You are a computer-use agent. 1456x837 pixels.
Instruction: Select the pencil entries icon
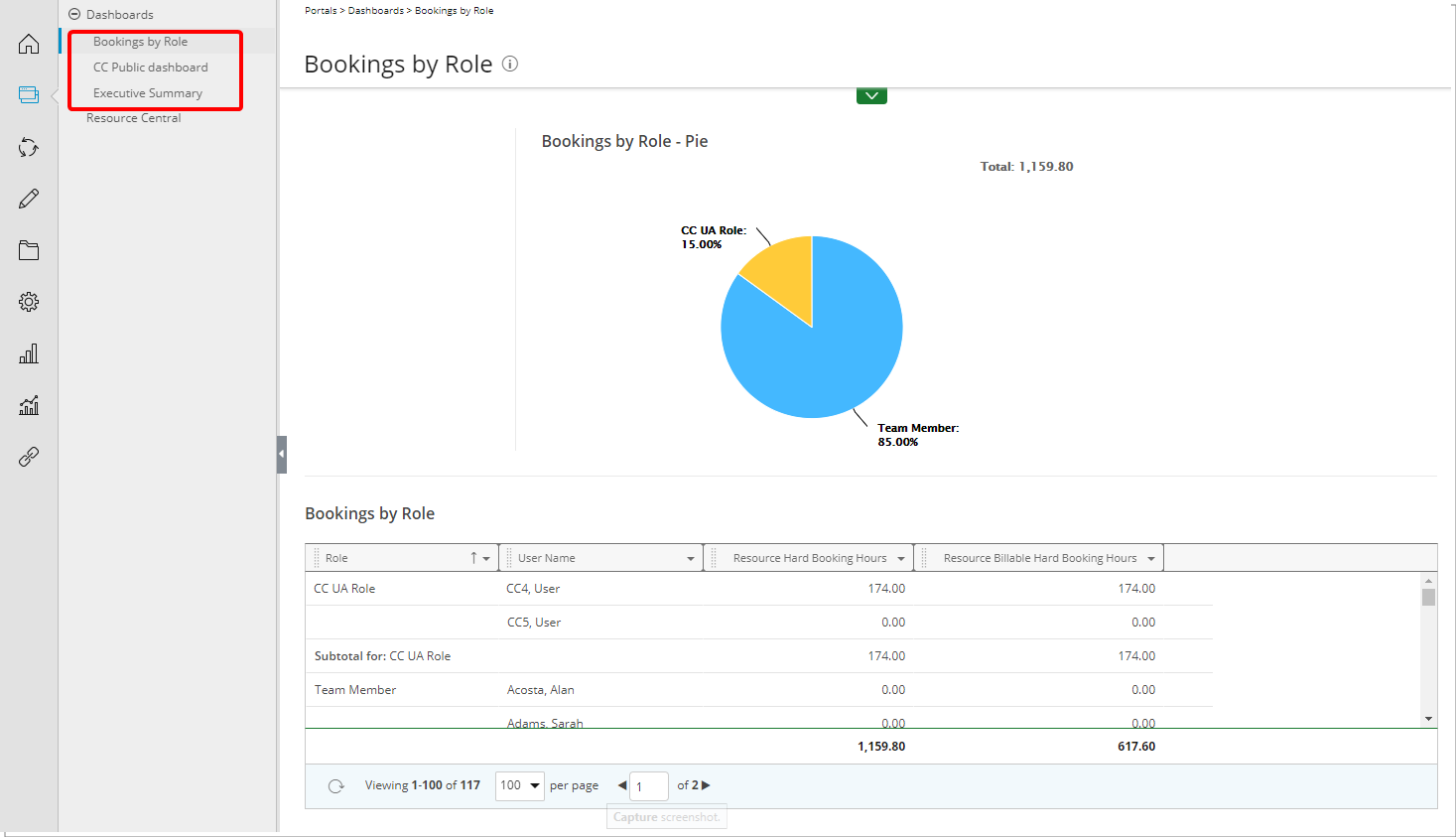point(29,199)
